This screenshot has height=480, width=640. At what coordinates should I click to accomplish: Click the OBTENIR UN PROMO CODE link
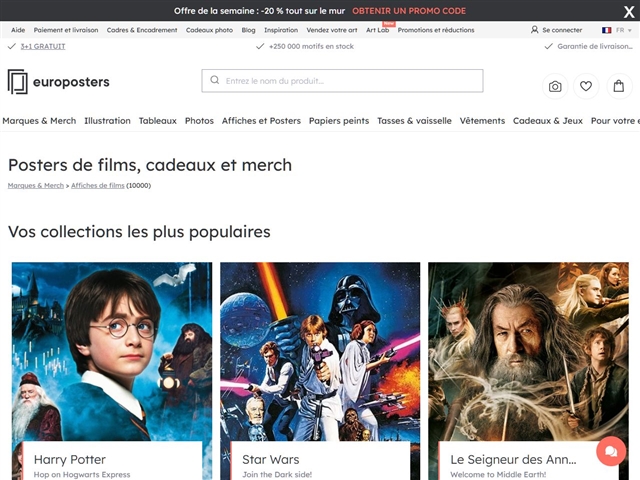coord(409,11)
